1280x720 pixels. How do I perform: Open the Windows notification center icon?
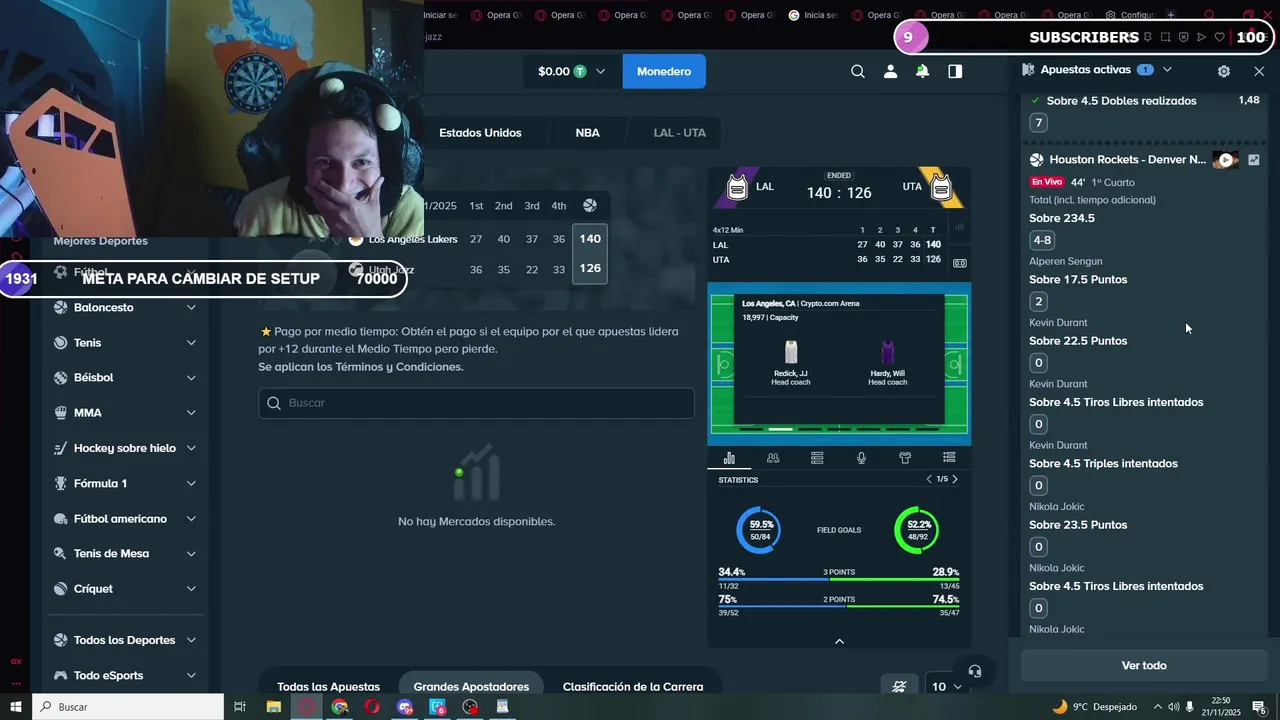1259,707
